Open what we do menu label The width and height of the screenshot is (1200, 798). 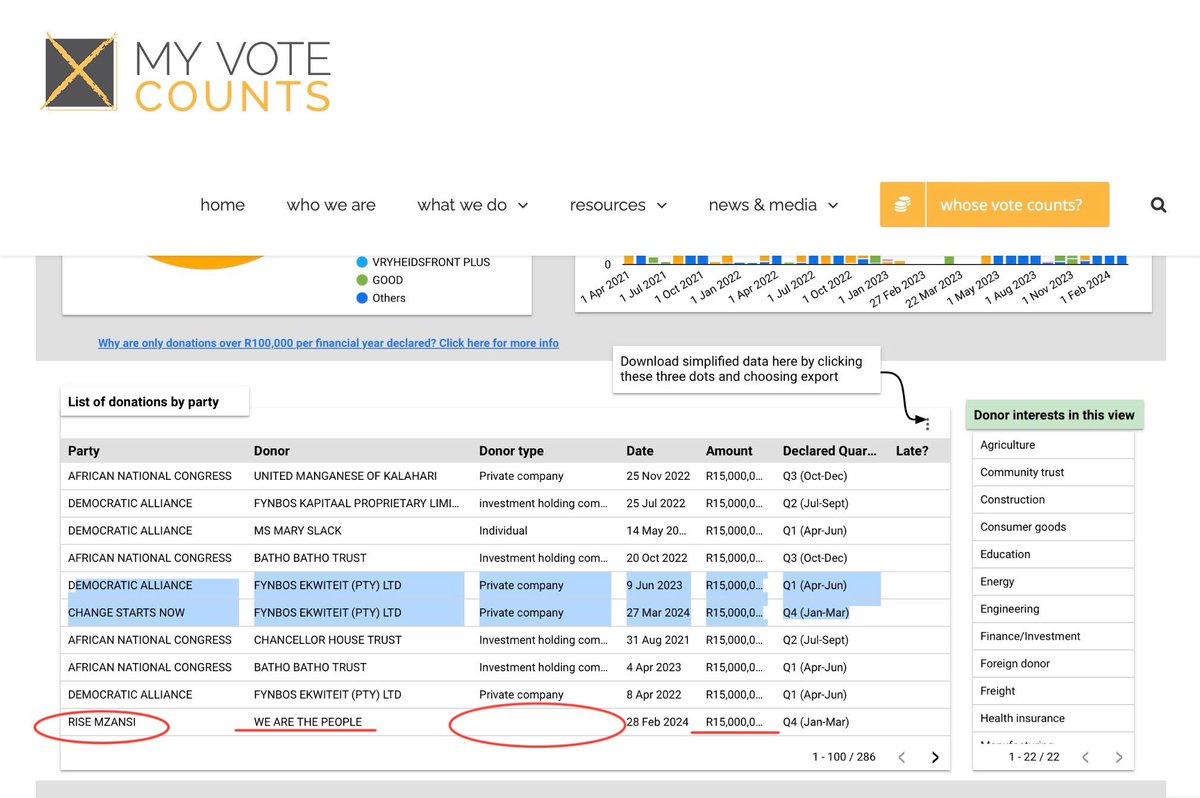coord(462,205)
